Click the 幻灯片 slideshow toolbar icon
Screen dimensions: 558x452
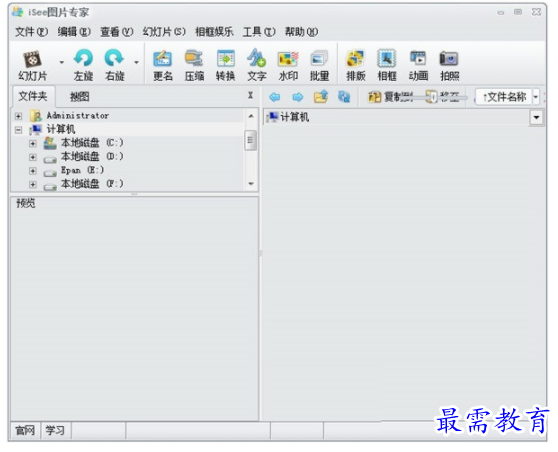click(32, 65)
